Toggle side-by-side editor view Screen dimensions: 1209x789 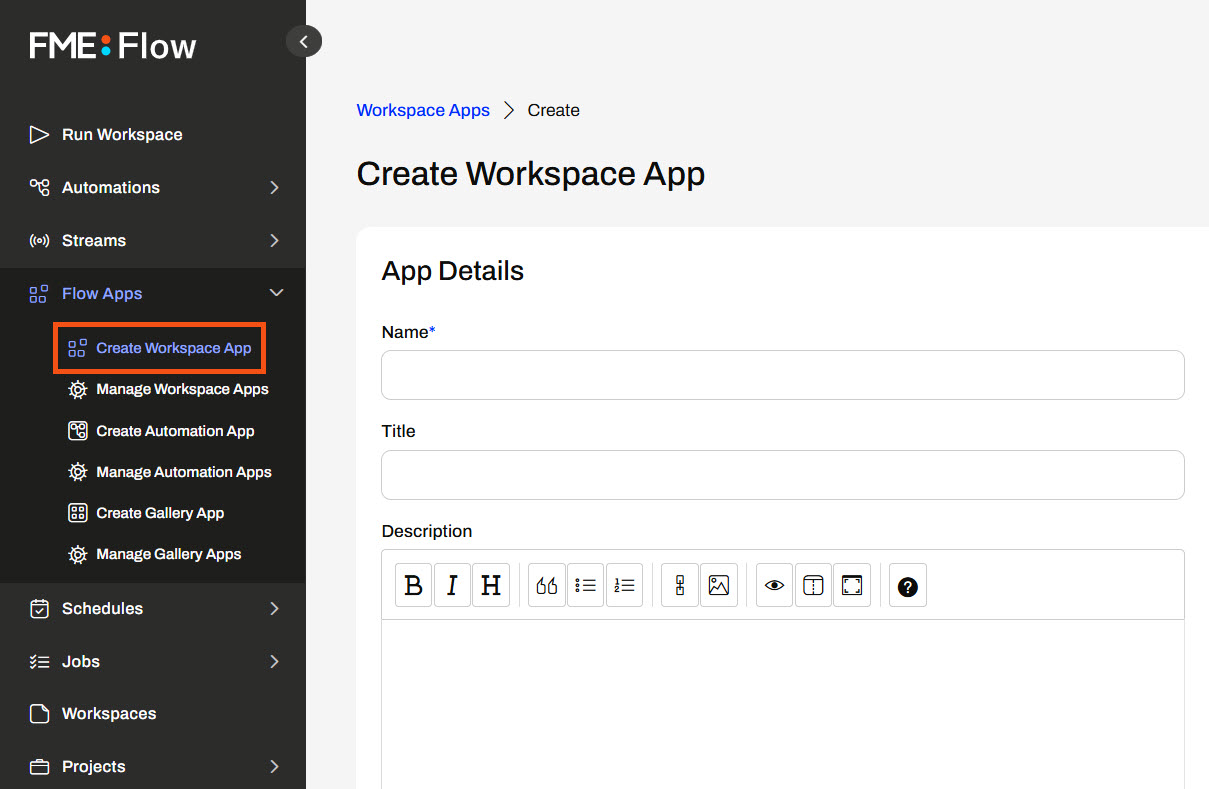[x=813, y=586]
